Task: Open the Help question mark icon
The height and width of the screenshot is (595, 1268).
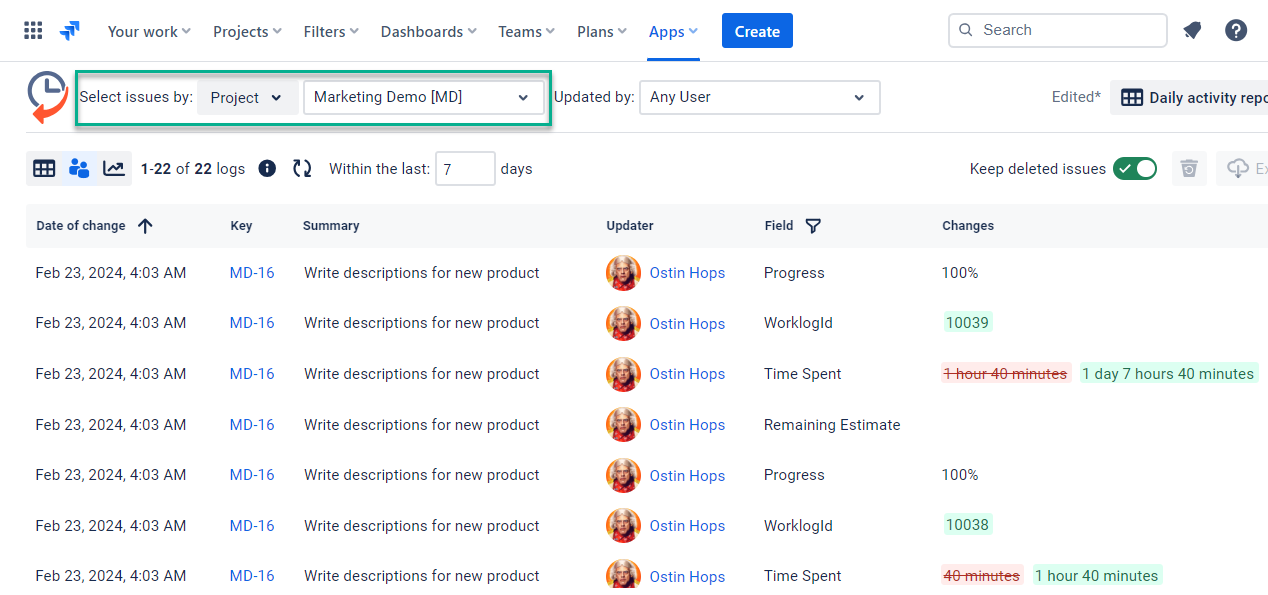Action: coord(1236,31)
